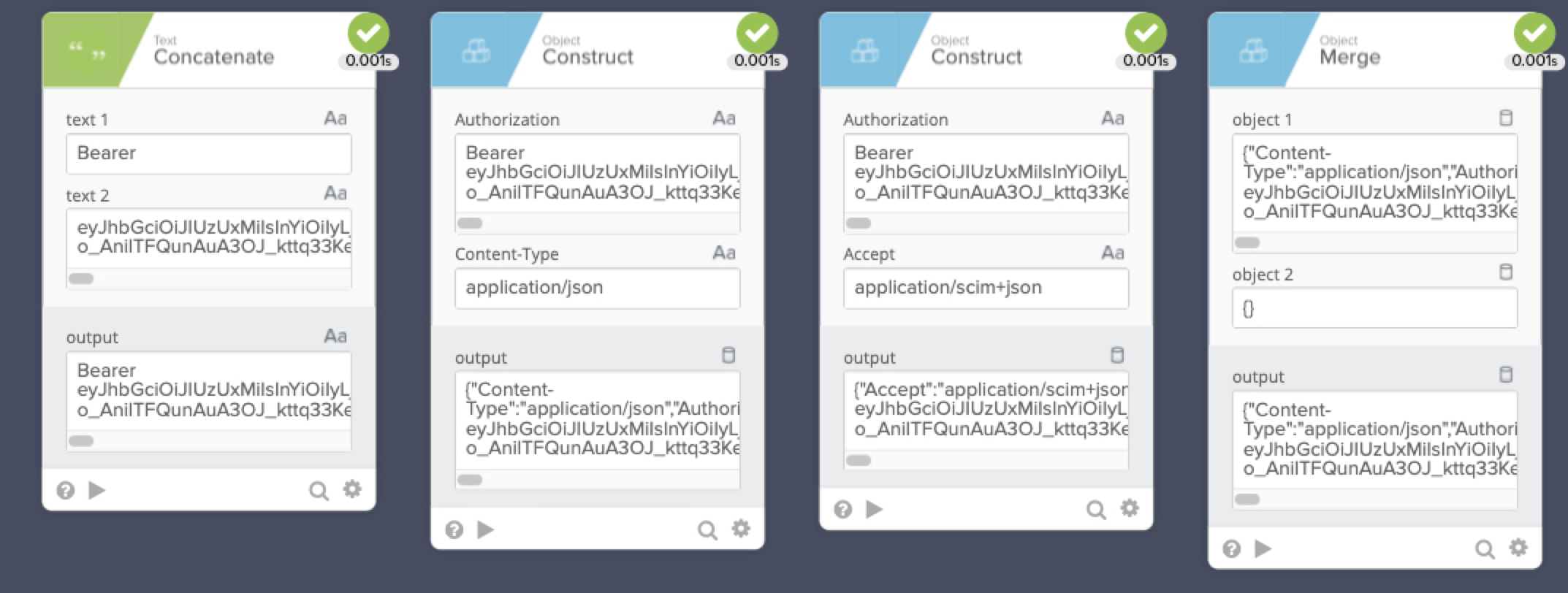Screen dimensions: 1568x593
Task: Open settings gear on the Concatenate card
Action: pyautogui.click(x=352, y=489)
